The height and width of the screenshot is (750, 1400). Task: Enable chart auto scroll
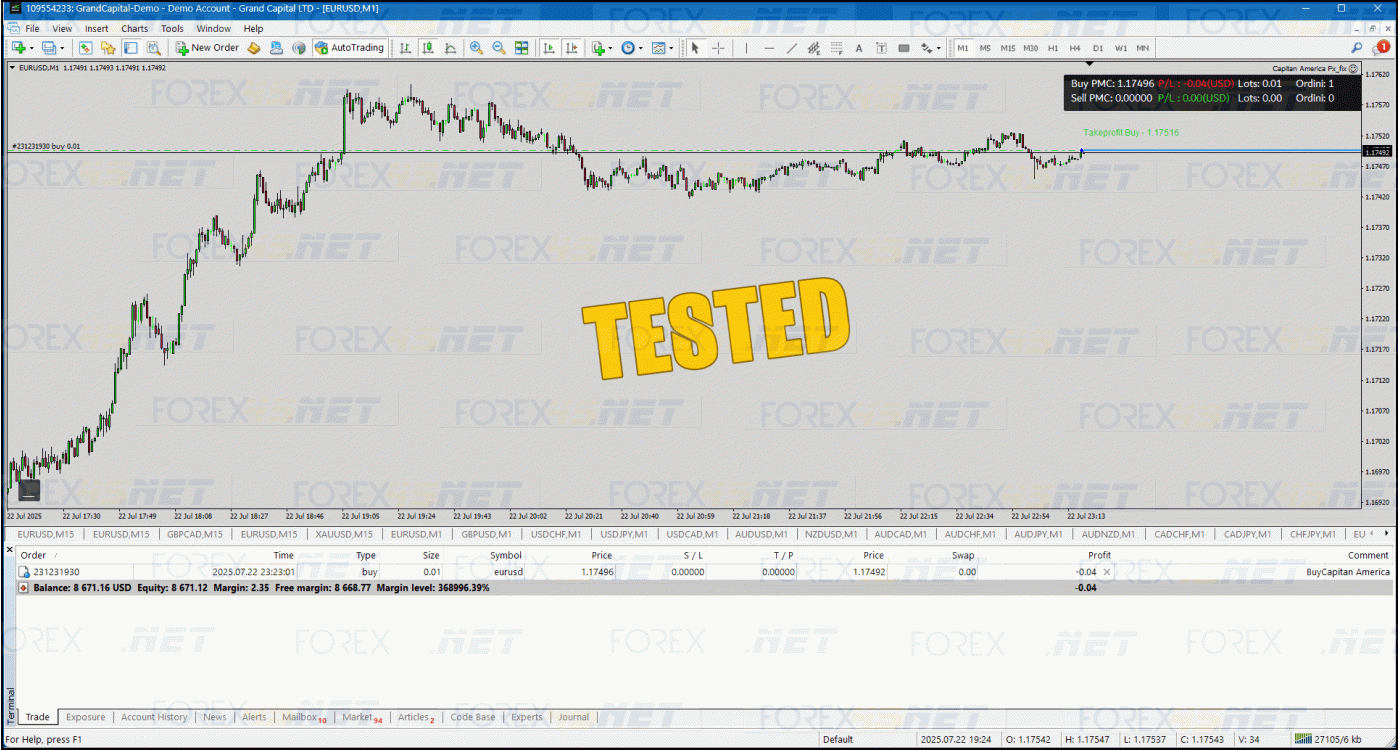549,48
